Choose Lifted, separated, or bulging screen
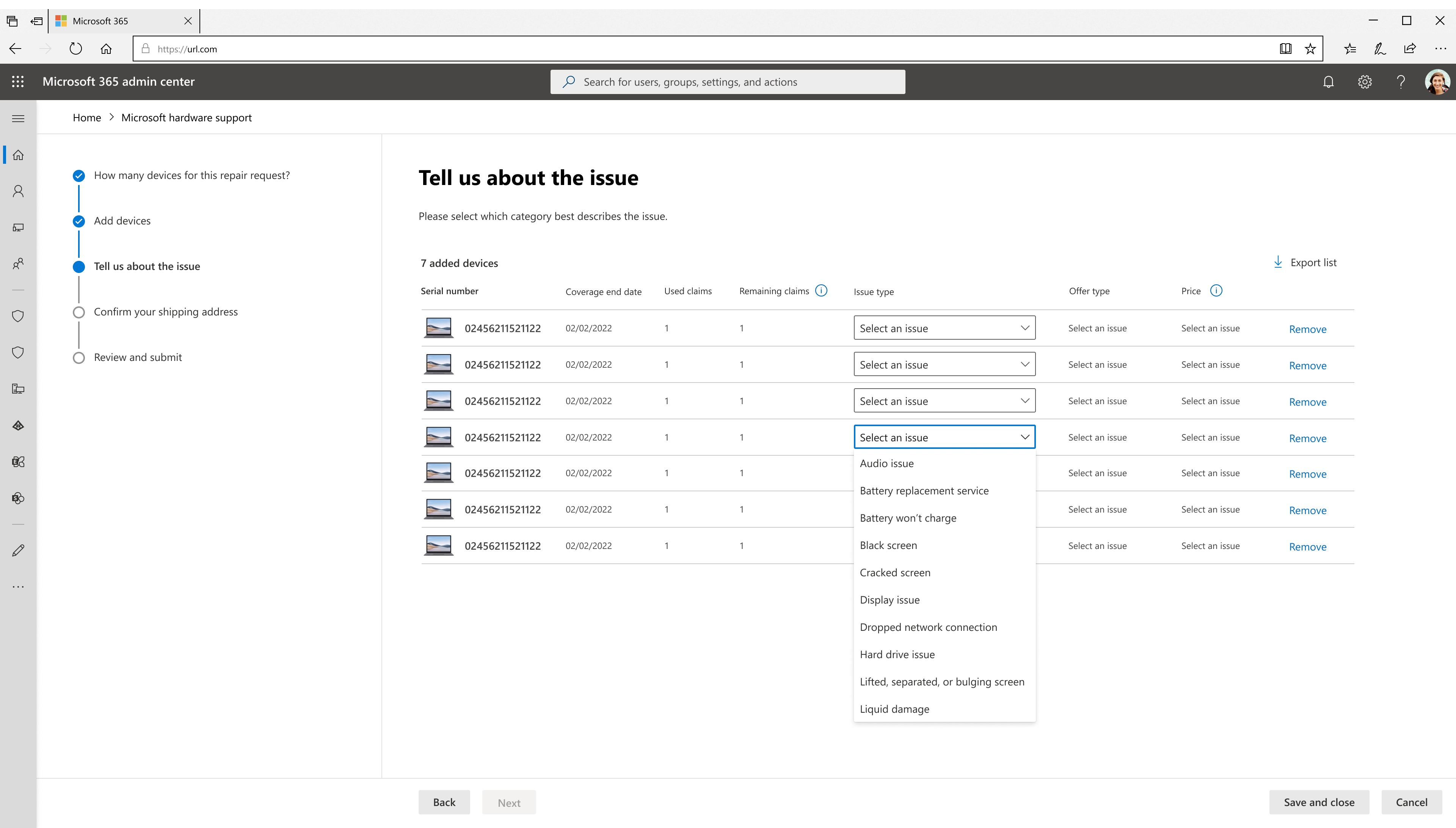 (944, 682)
